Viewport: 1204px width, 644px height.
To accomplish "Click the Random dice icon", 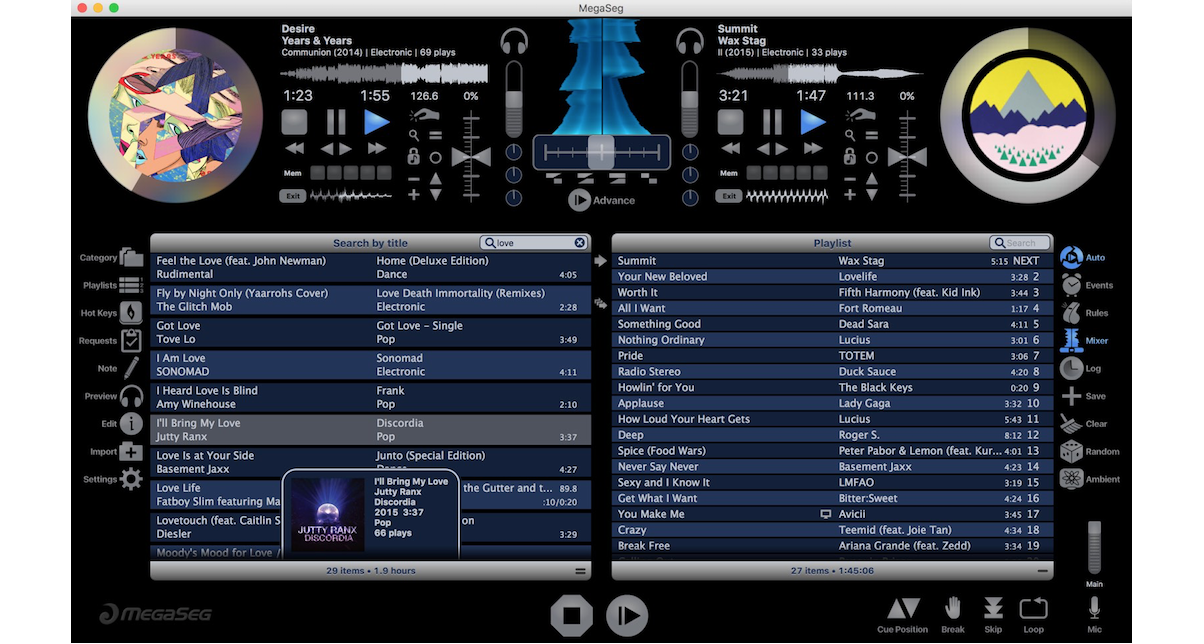I will (1071, 452).
